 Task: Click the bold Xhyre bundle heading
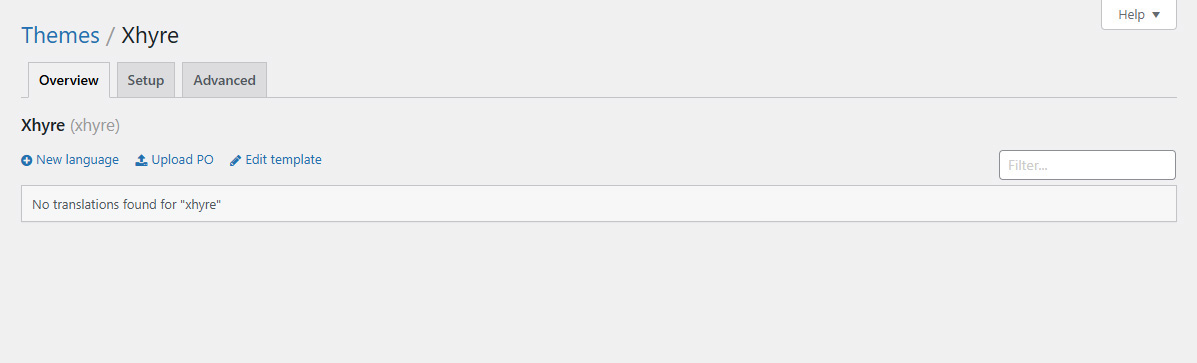point(43,126)
